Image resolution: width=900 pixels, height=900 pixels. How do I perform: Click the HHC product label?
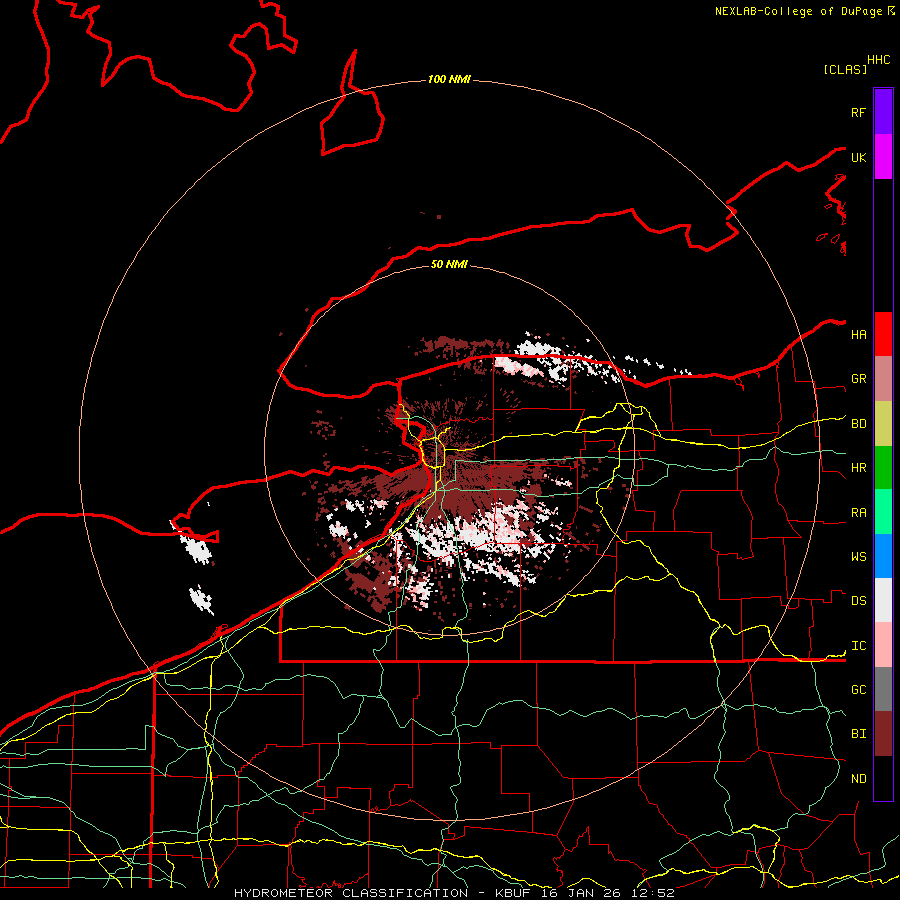tap(878, 60)
